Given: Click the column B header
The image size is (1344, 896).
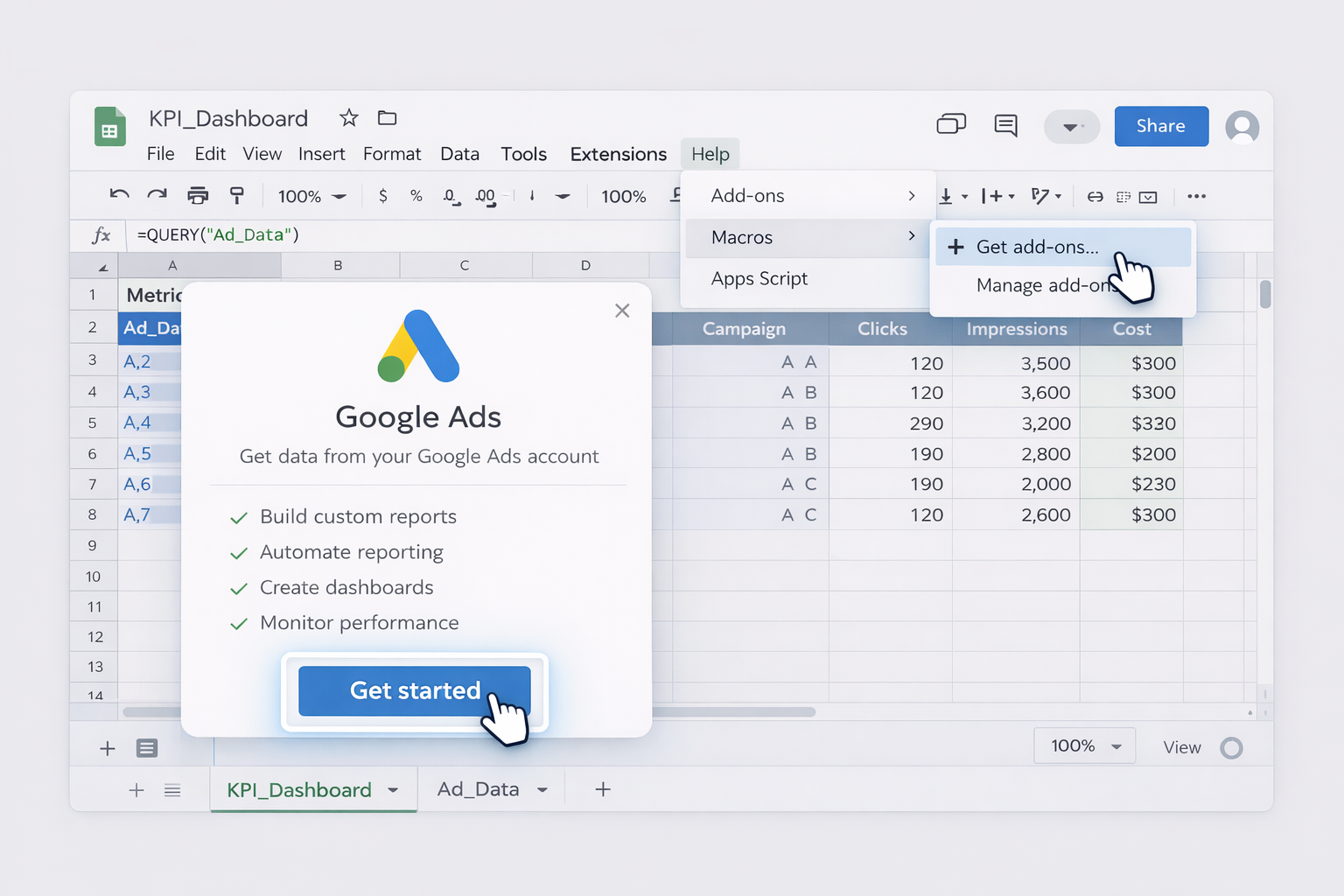Looking at the screenshot, I should [x=339, y=265].
